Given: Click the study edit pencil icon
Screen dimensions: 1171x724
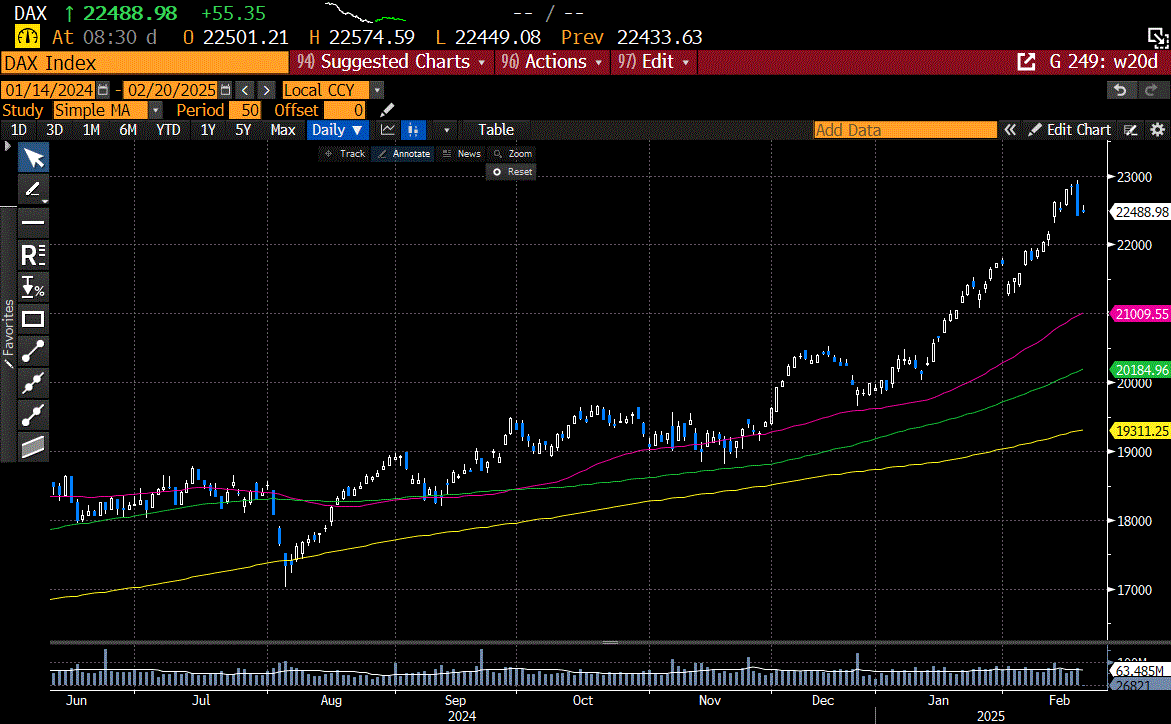Looking at the screenshot, I should pyautogui.click(x=387, y=110).
